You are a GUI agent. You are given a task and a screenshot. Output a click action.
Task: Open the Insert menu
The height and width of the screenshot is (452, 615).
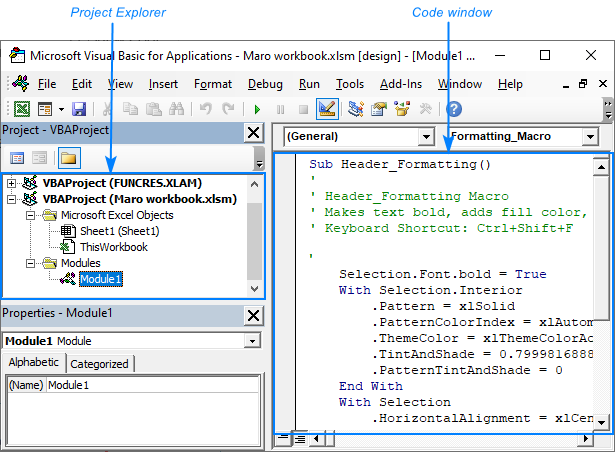click(163, 84)
